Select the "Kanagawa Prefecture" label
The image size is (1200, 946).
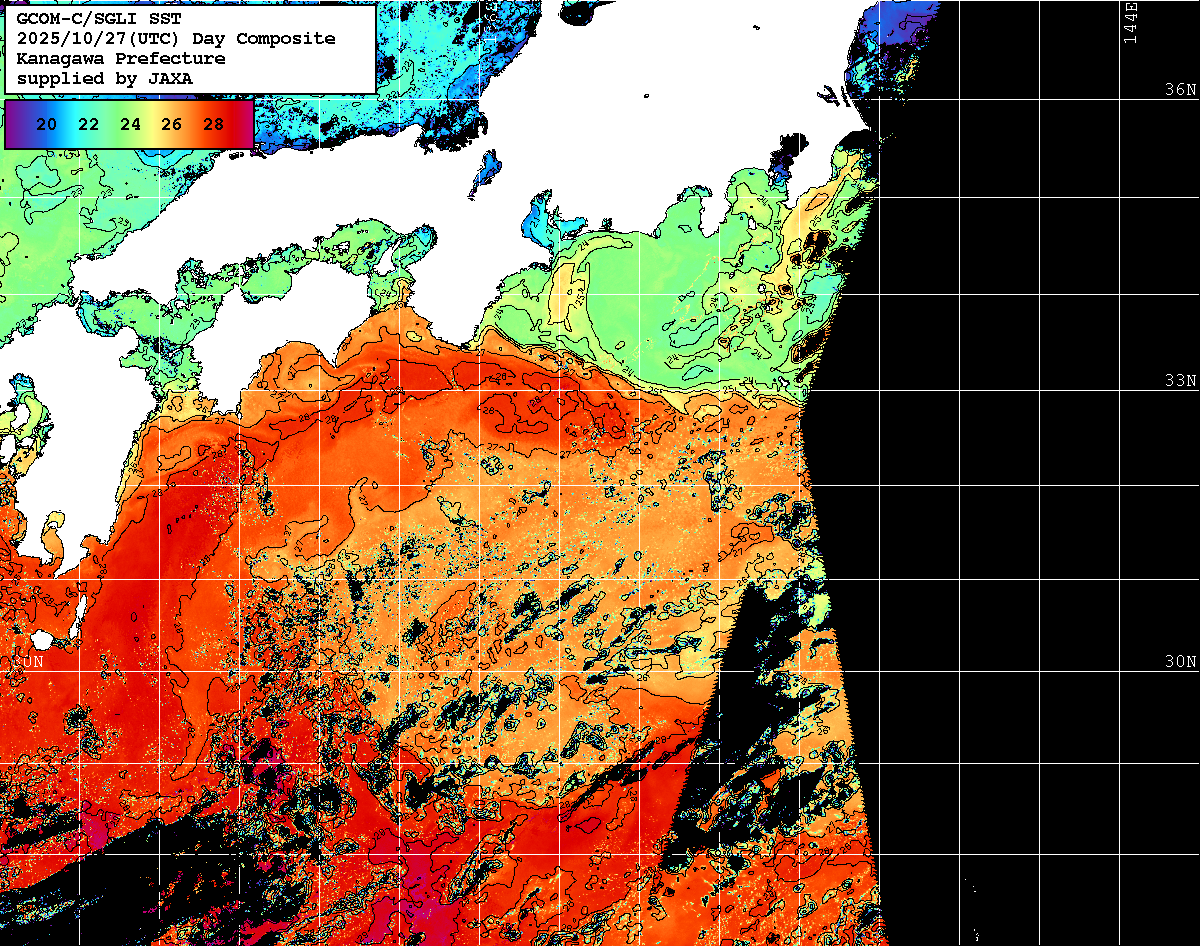click(120, 59)
